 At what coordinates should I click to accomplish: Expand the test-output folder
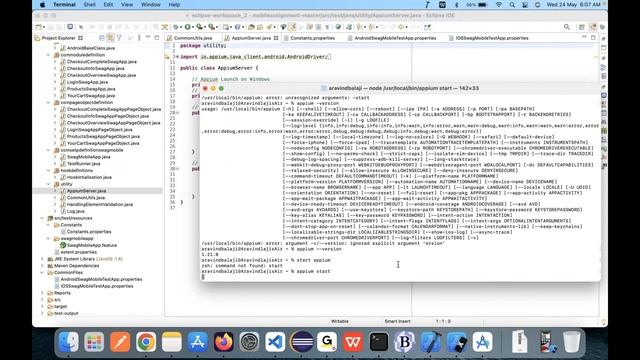tap(42, 313)
